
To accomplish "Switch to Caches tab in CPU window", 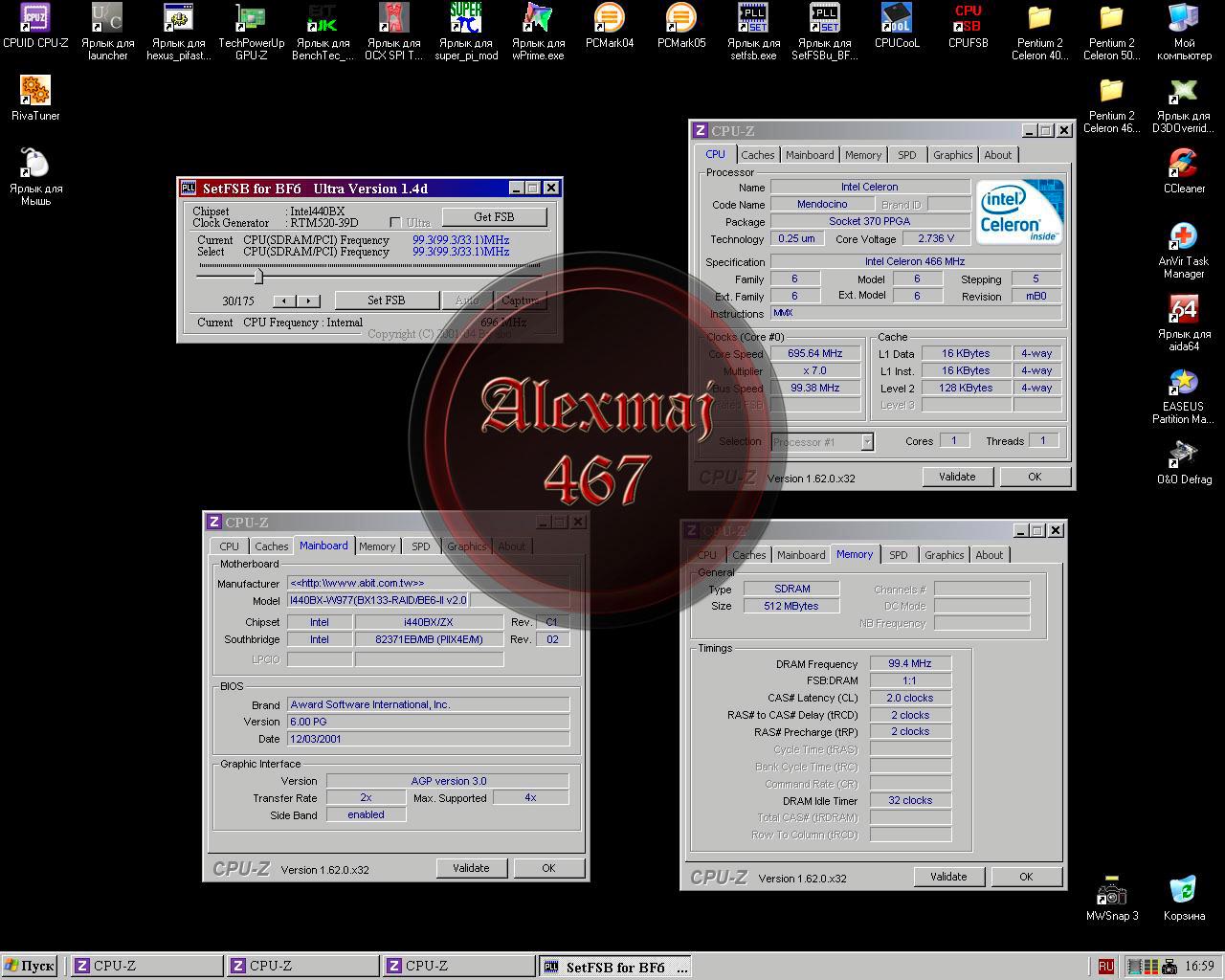I will tap(757, 155).
